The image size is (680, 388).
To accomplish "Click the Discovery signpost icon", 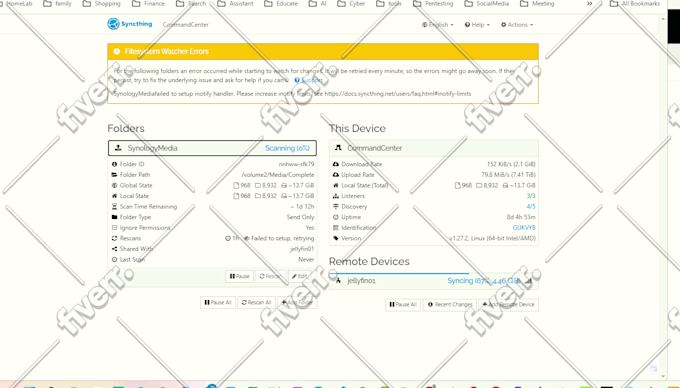I will pyautogui.click(x=336, y=207).
